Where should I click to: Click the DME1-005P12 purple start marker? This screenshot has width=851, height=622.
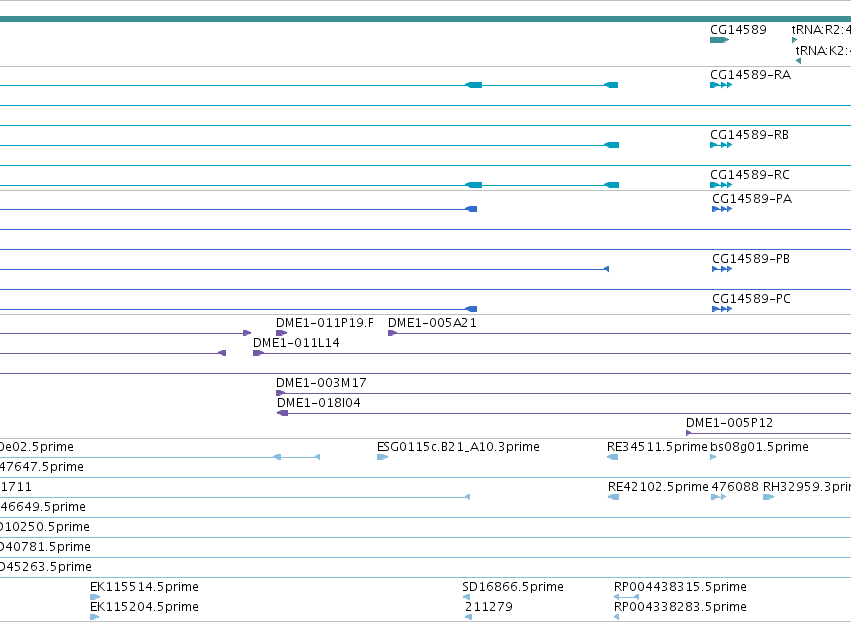(x=689, y=433)
